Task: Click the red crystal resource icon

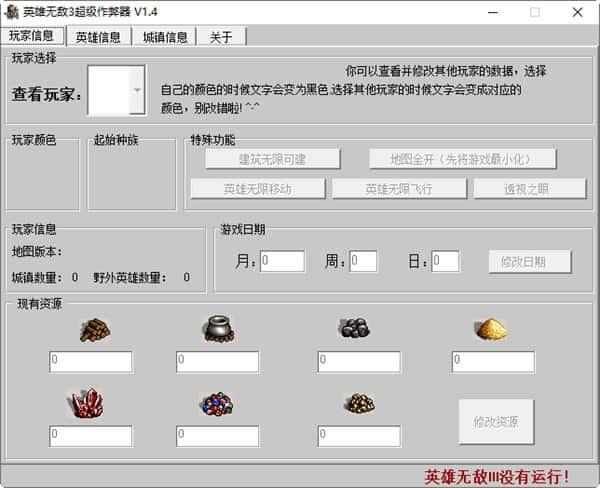Action: [x=88, y=403]
